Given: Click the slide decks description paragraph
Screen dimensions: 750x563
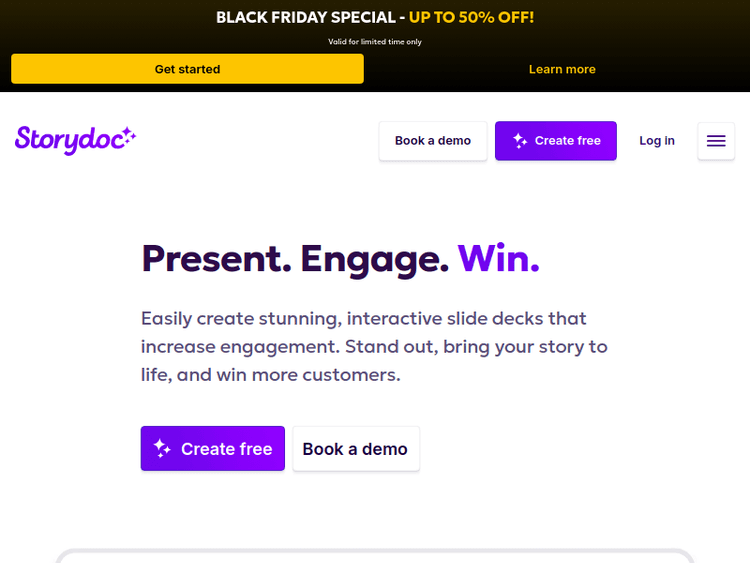Looking at the screenshot, I should click(x=374, y=347).
